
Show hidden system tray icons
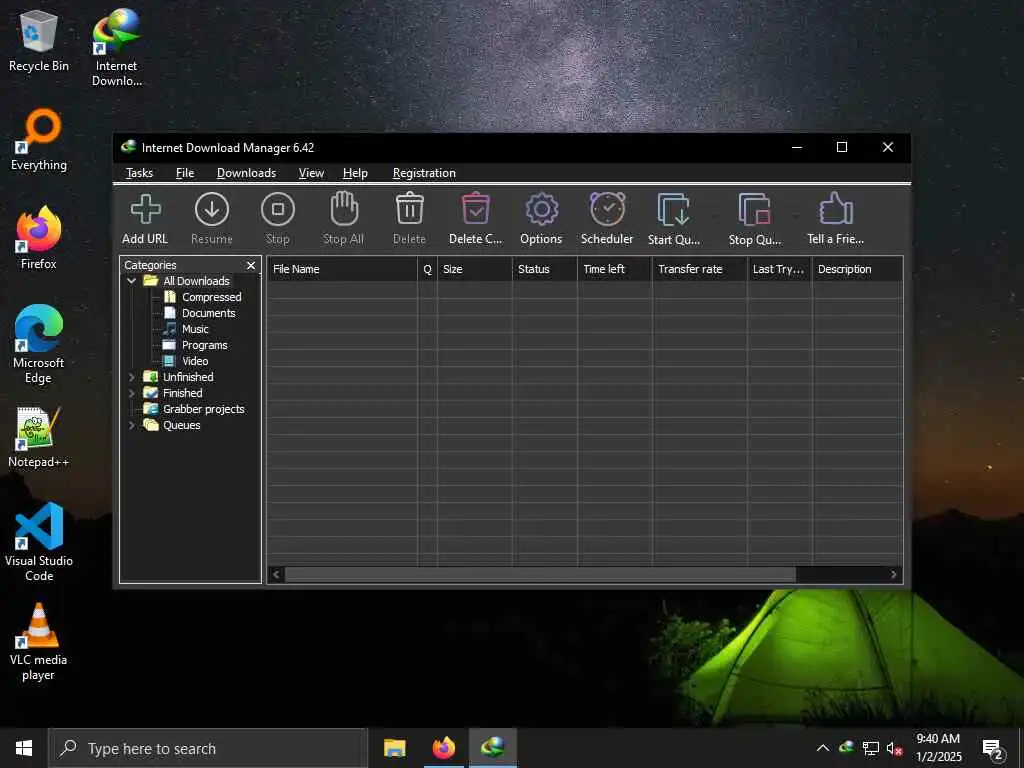click(823, 748)
